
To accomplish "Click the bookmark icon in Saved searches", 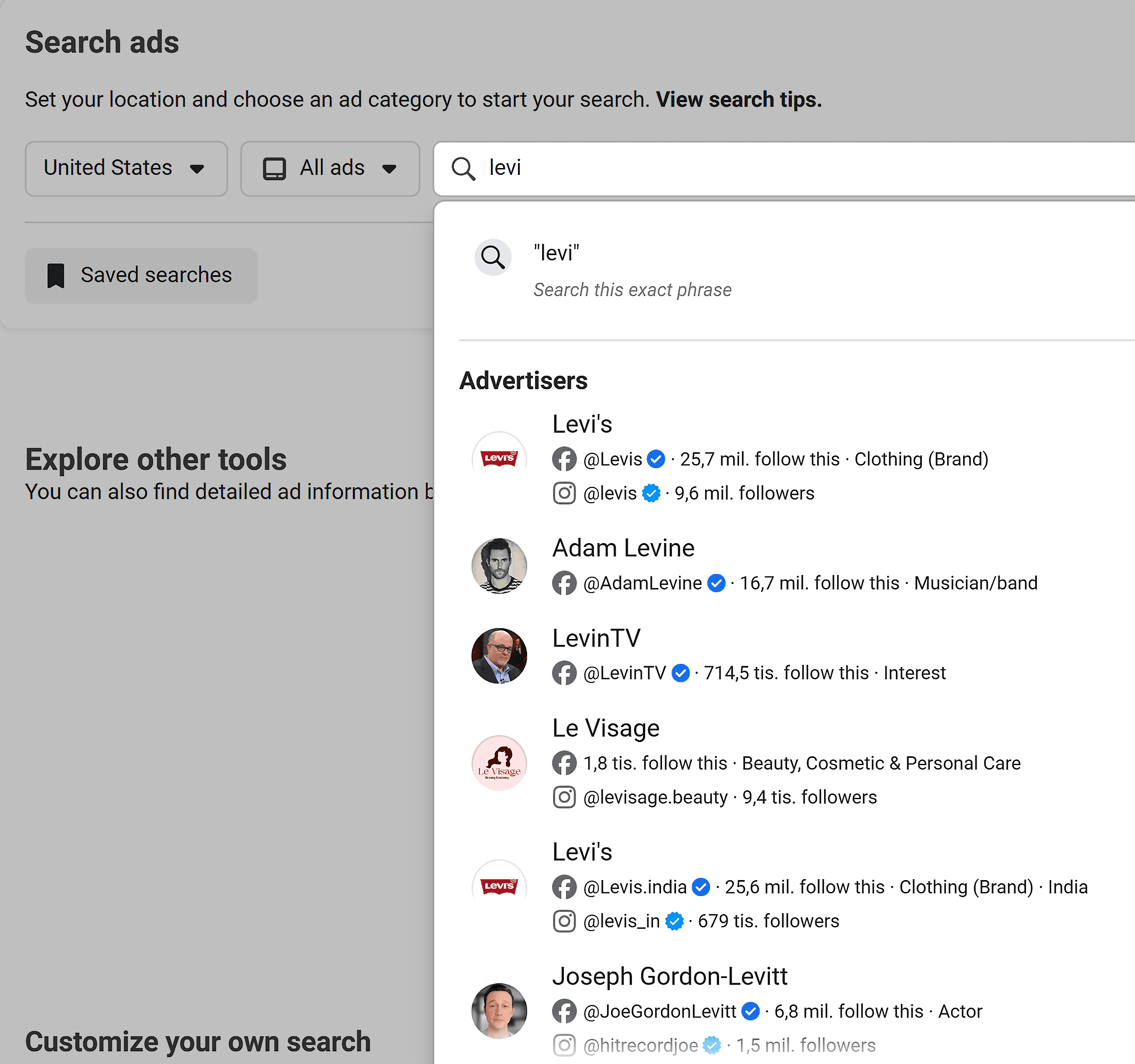I will 56,276.
